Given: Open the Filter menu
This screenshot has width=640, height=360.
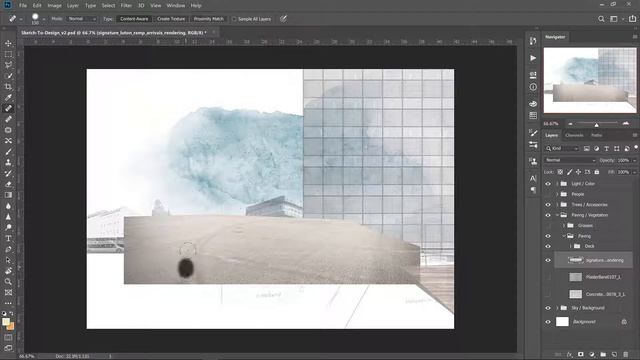Looking at the screenshot, I should click(x=126, y=6).
